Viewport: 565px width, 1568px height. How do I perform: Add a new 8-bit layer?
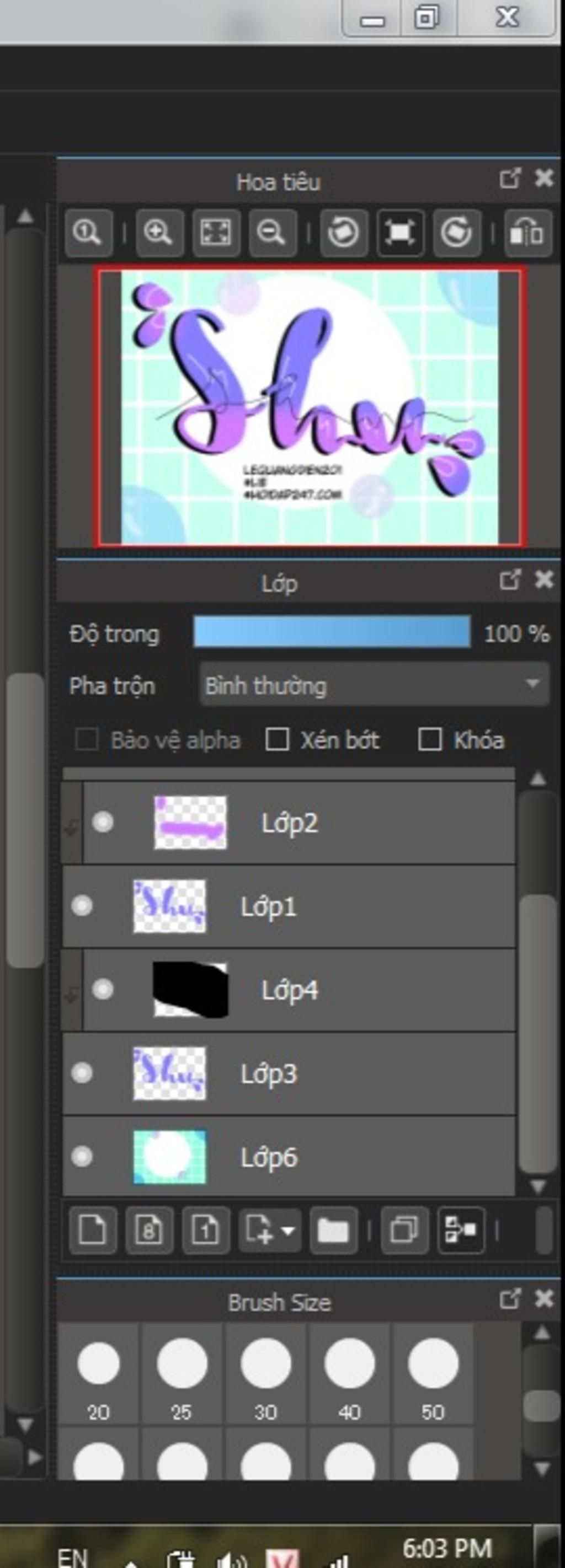tap(149, 1230)
